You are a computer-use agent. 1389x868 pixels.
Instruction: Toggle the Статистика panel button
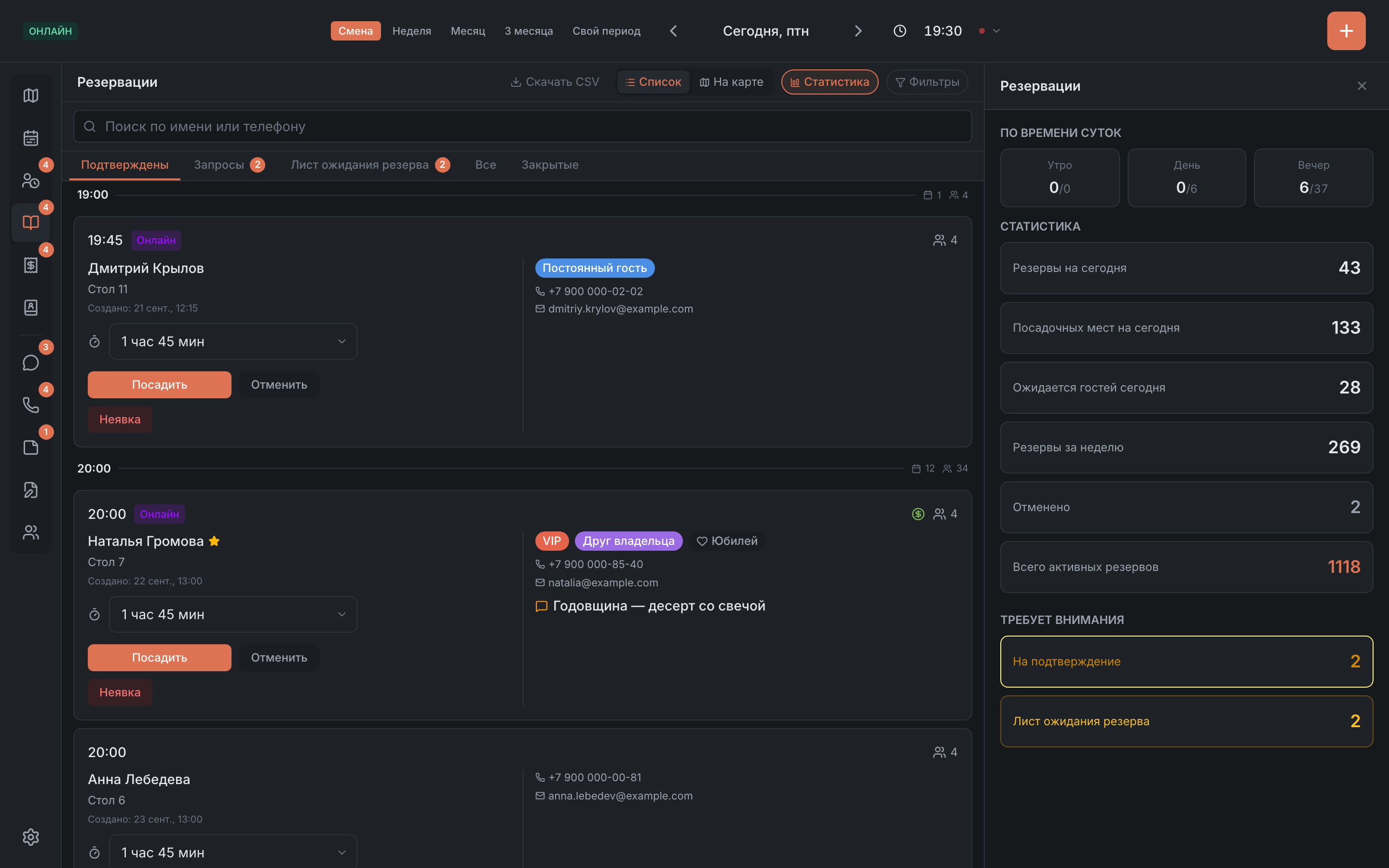[x=830, y=82]
